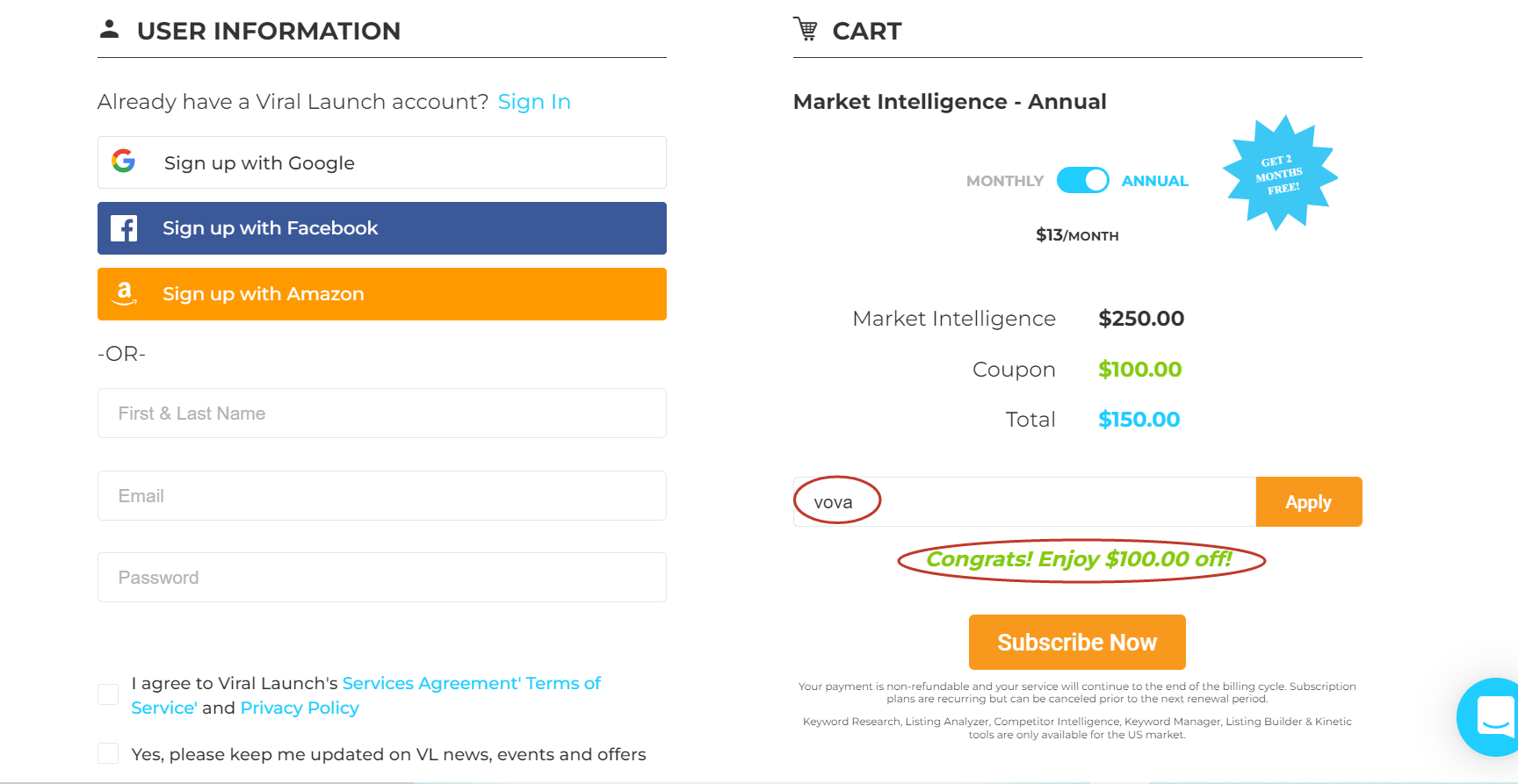Click the Subscribe Now button
The height and width of the screenshot is (784, 1518).
point(1077,642)
